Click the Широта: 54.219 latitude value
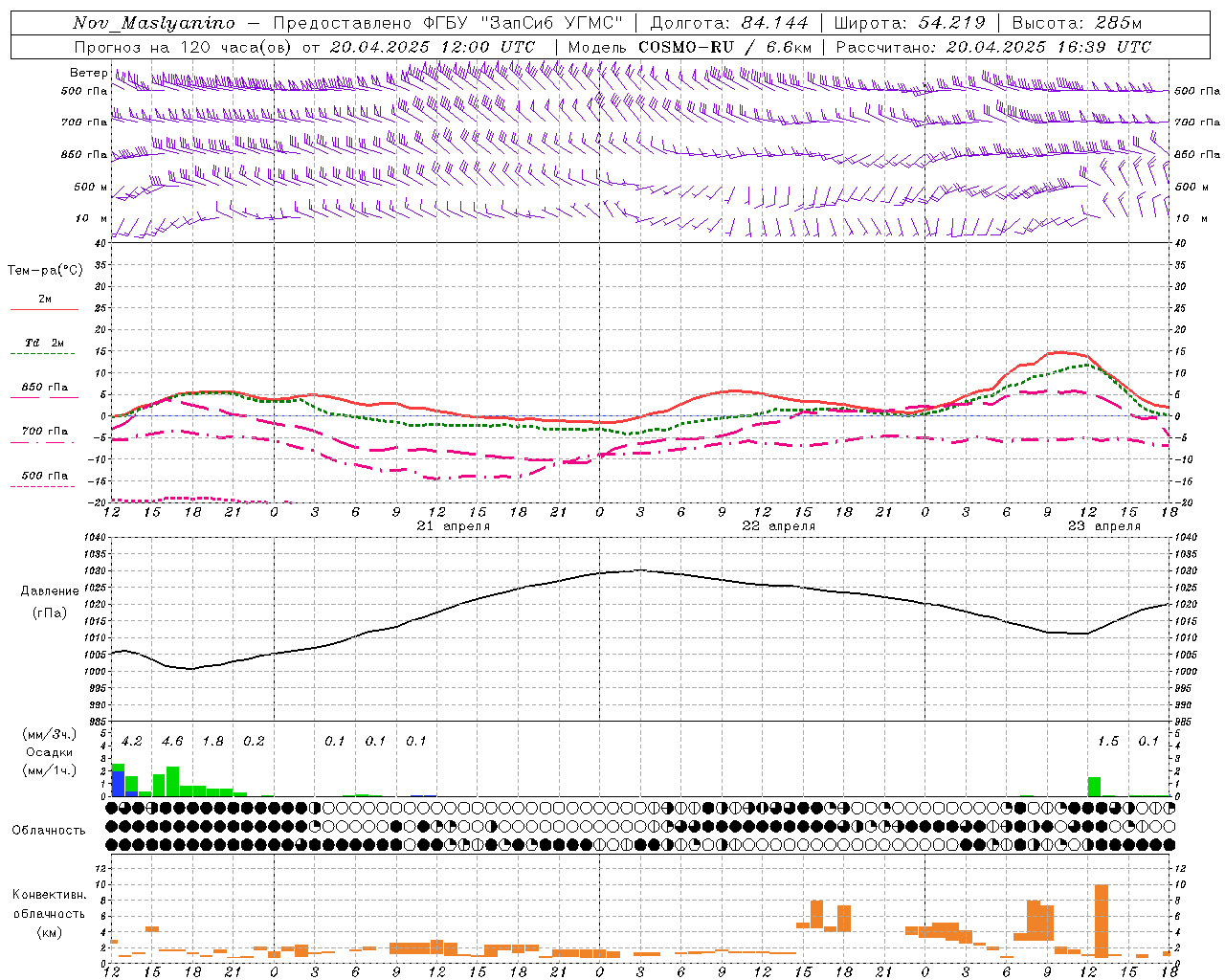Viewport: 1225px width, 980px height. (910, 23)
